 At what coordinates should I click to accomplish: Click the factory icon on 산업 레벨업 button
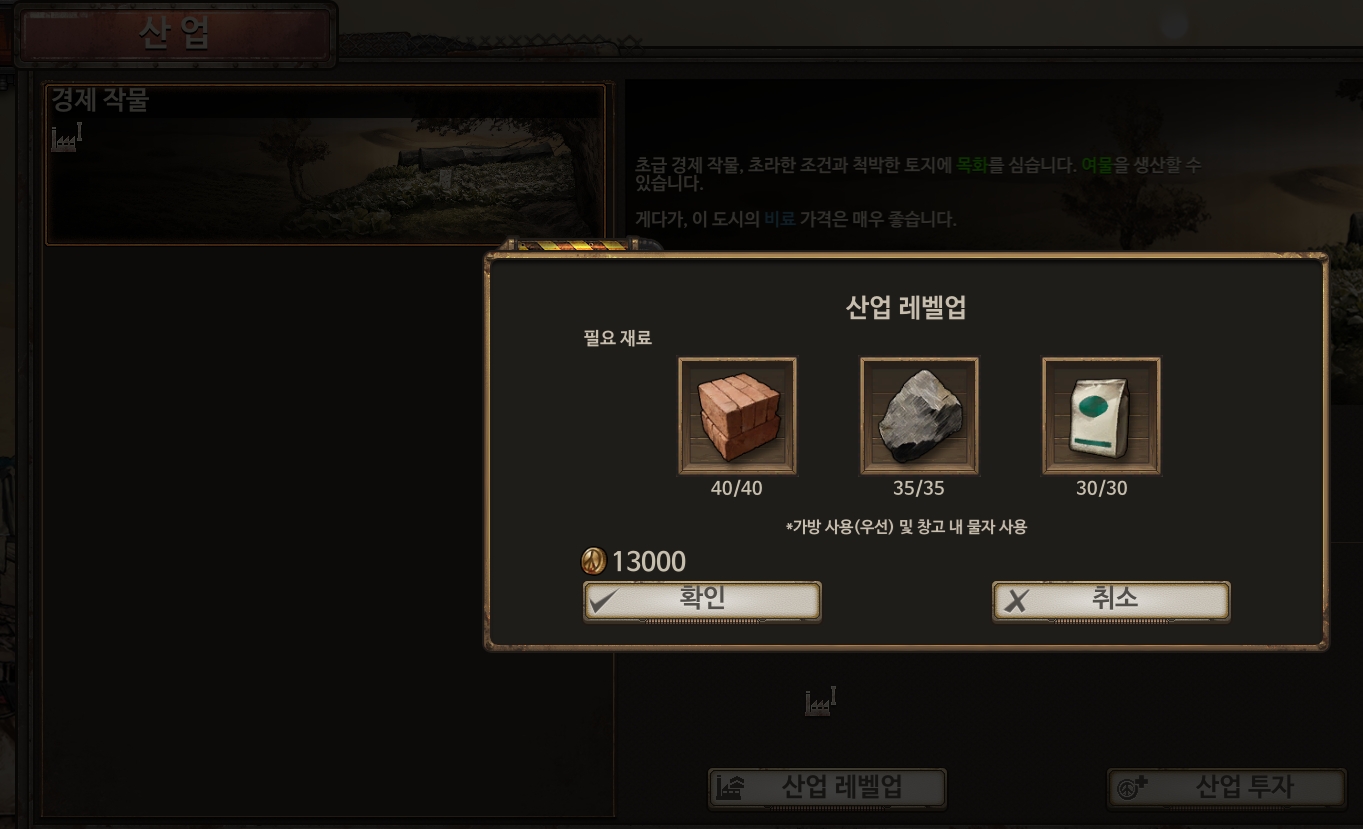click(x=730, y=789)
